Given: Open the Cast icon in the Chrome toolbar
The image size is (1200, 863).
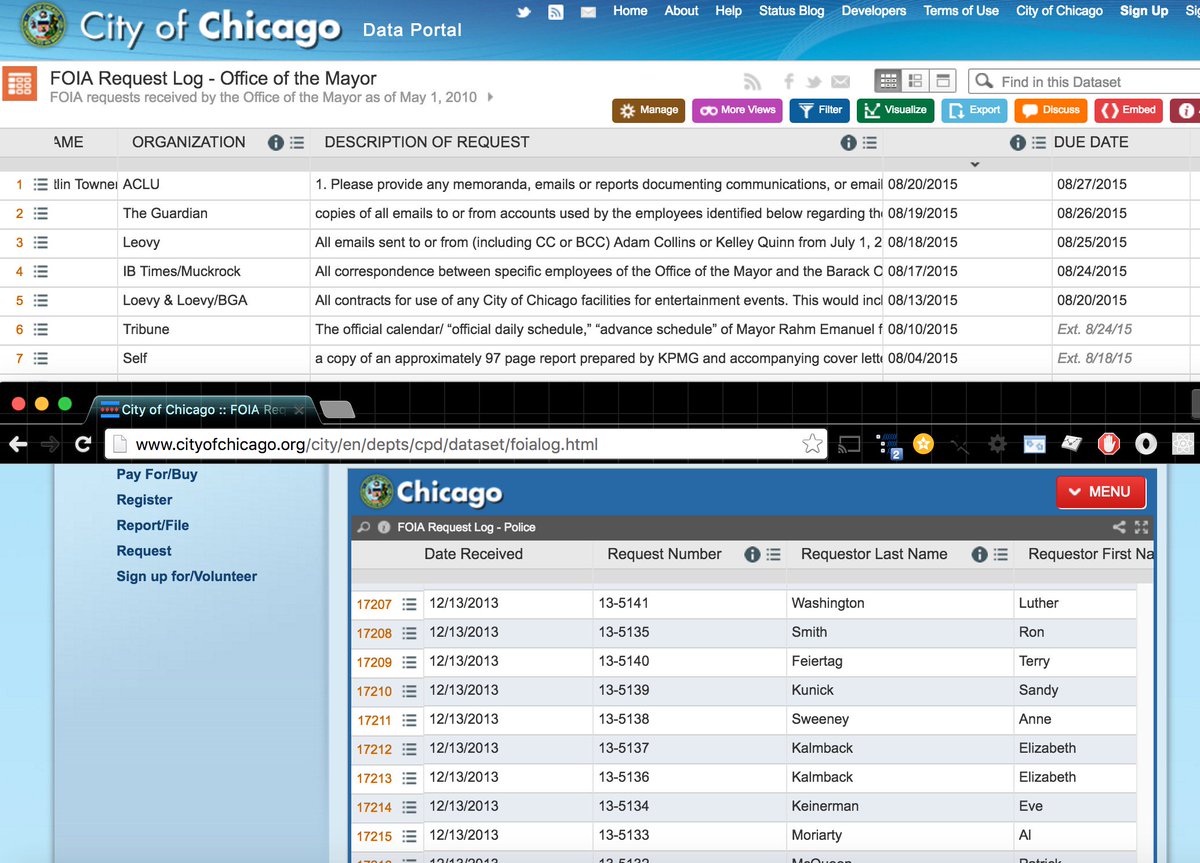Looking at the screenshot, I should (849, 444).
